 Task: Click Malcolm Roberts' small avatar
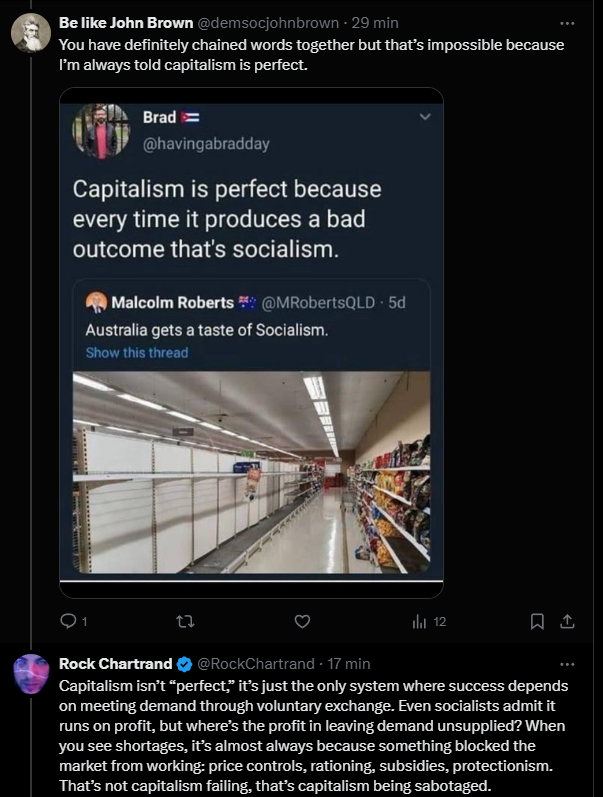click(97, 303)
